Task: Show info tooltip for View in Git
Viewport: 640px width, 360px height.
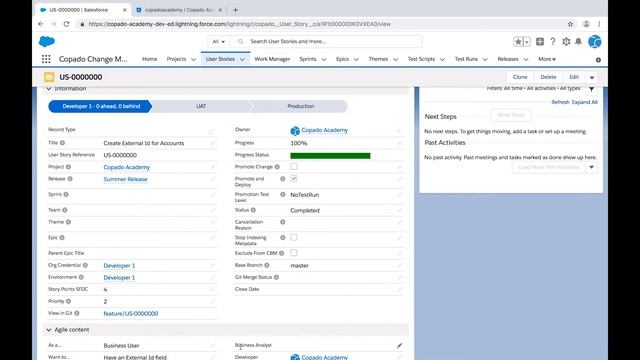Action: 77,313
